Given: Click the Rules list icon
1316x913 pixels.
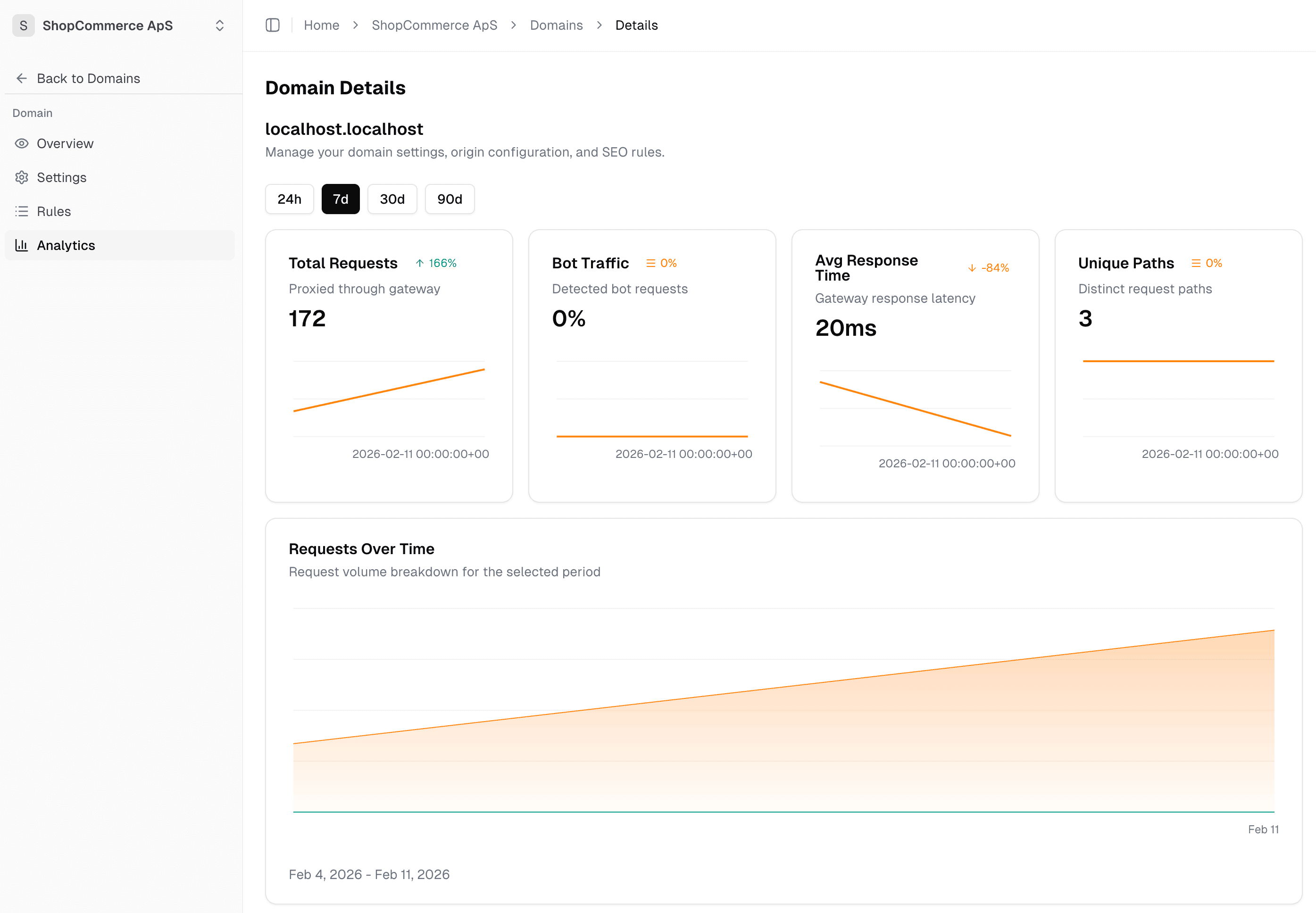Looking at the screenshot, I should 21,211.
